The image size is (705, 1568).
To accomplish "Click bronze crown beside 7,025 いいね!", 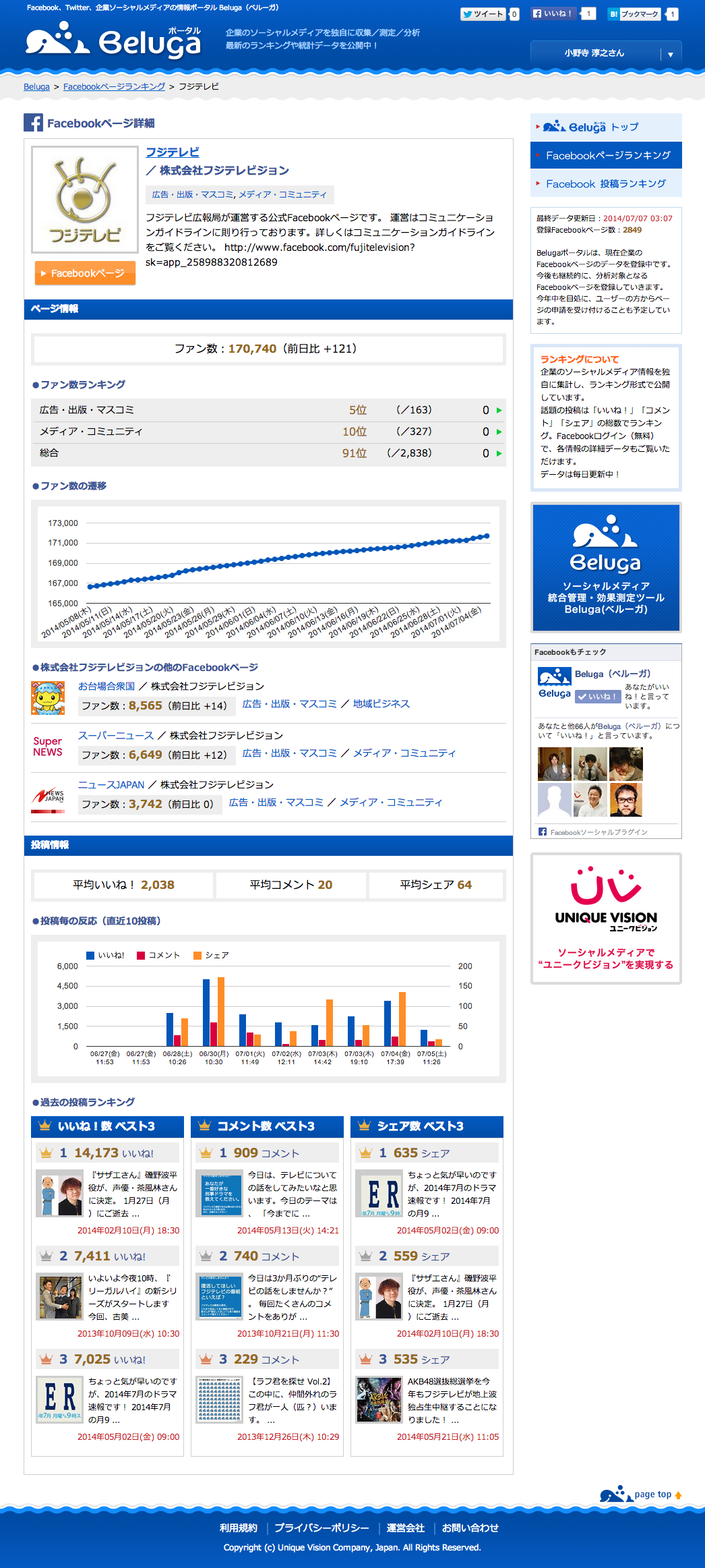I will 46,1360.
